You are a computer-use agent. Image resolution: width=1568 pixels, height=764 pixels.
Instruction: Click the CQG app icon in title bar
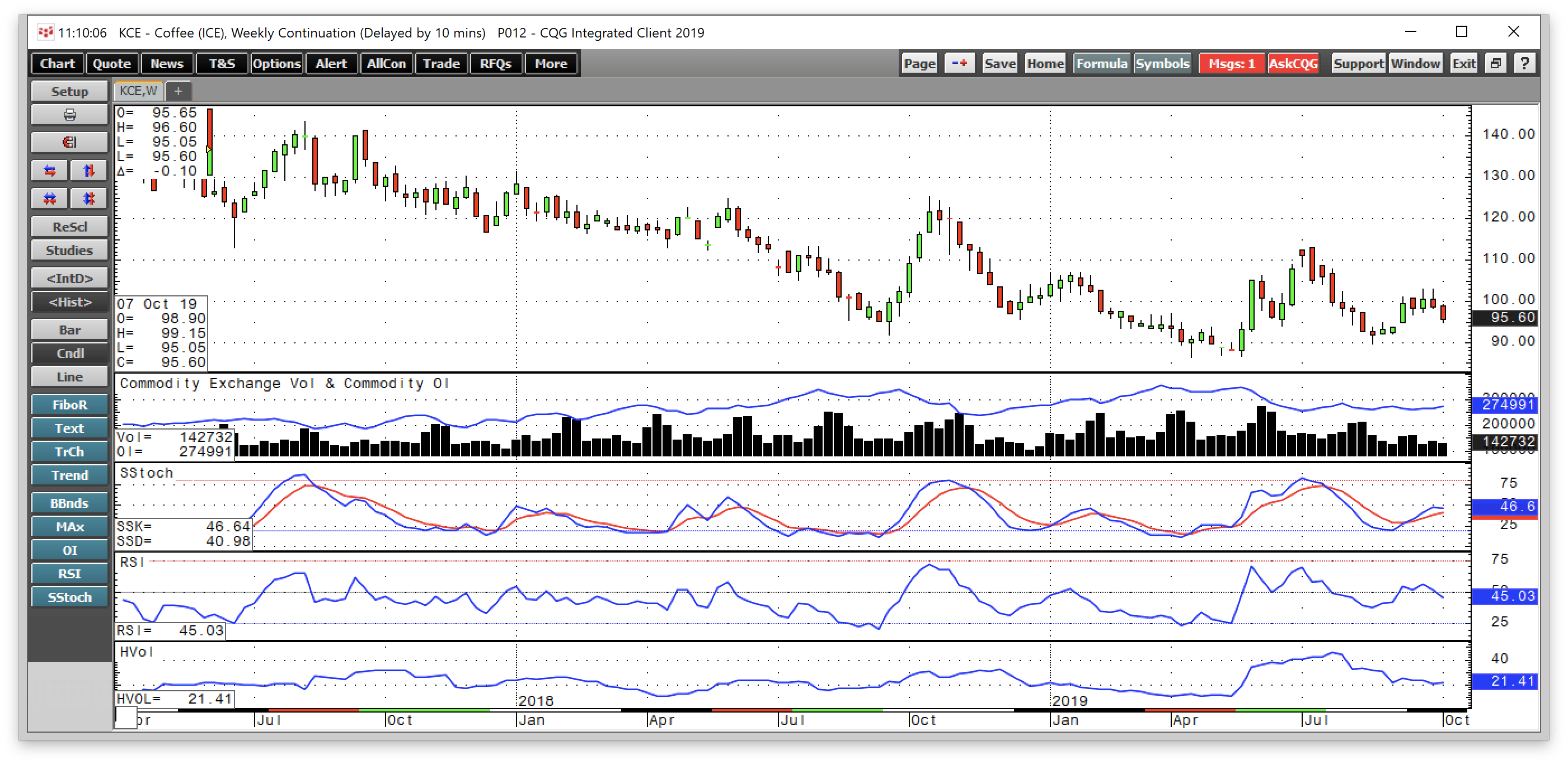point(45,32)
